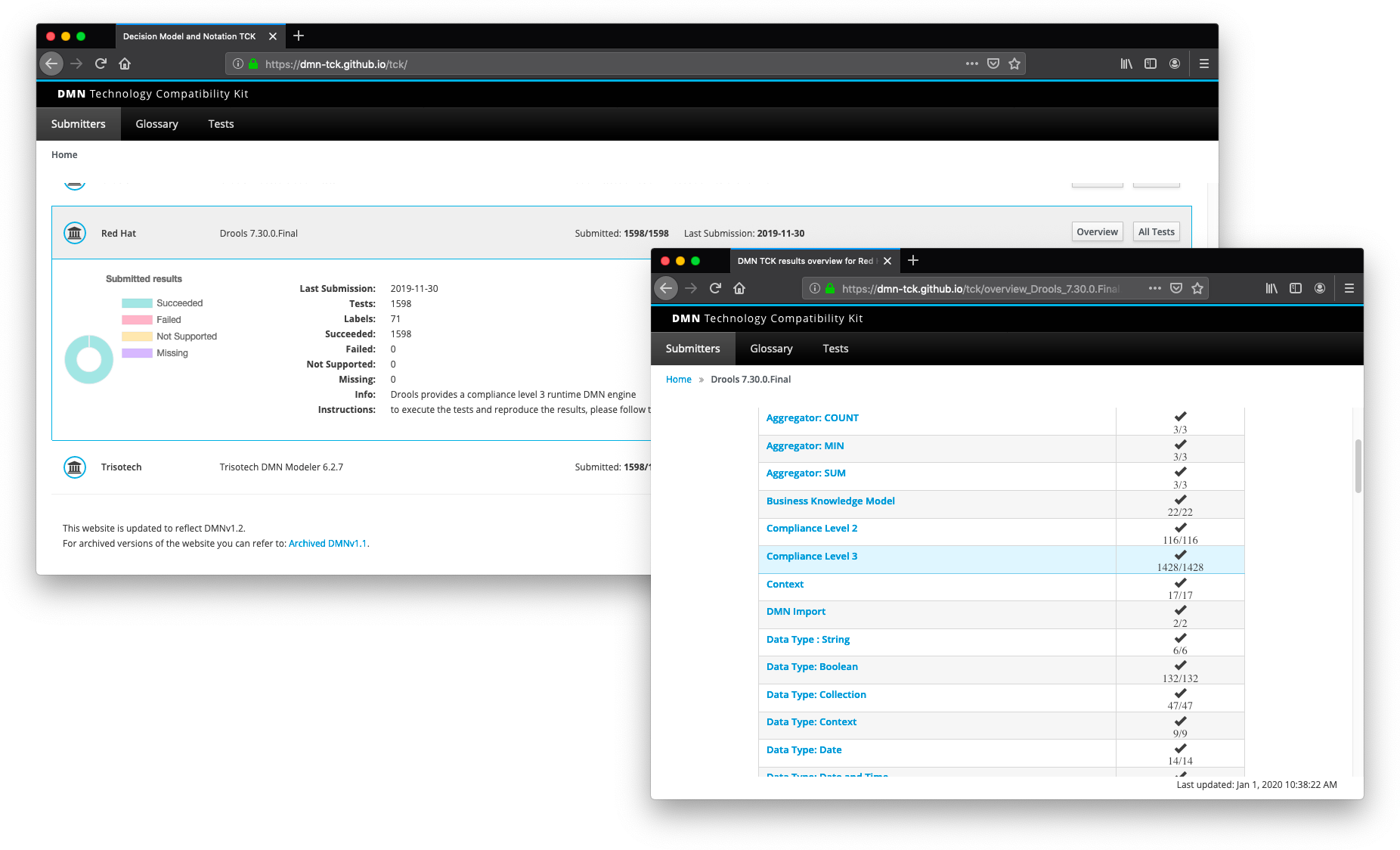
Task: Expand the Trisotech DMN Modeler 6.2.7 row
Action: tap(281, 467)
